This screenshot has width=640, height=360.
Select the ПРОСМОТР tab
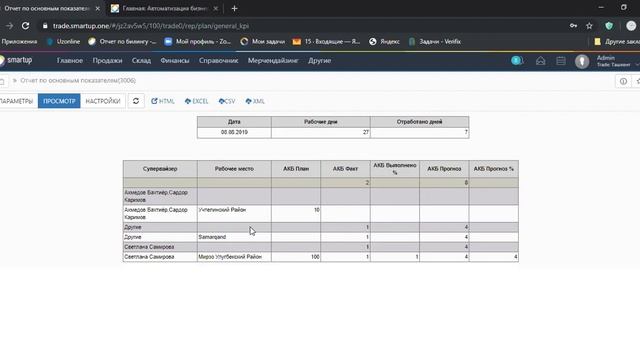[x=59, y=101]
